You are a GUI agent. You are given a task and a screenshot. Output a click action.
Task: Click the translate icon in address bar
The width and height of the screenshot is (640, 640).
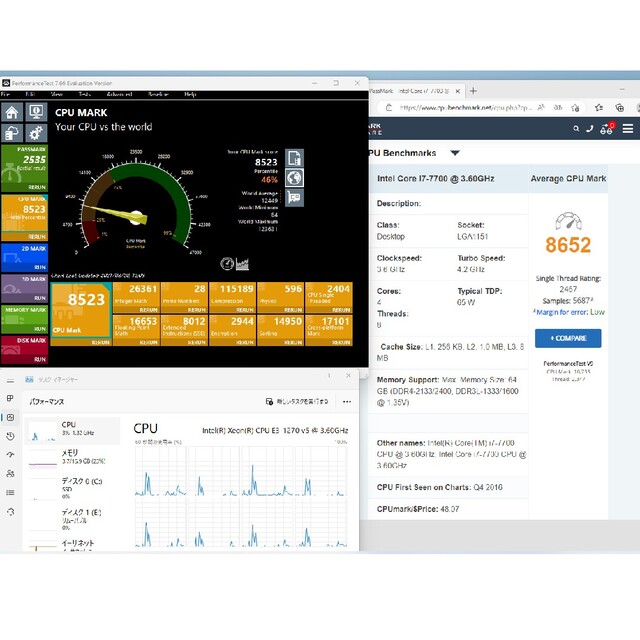coord(558,107)
